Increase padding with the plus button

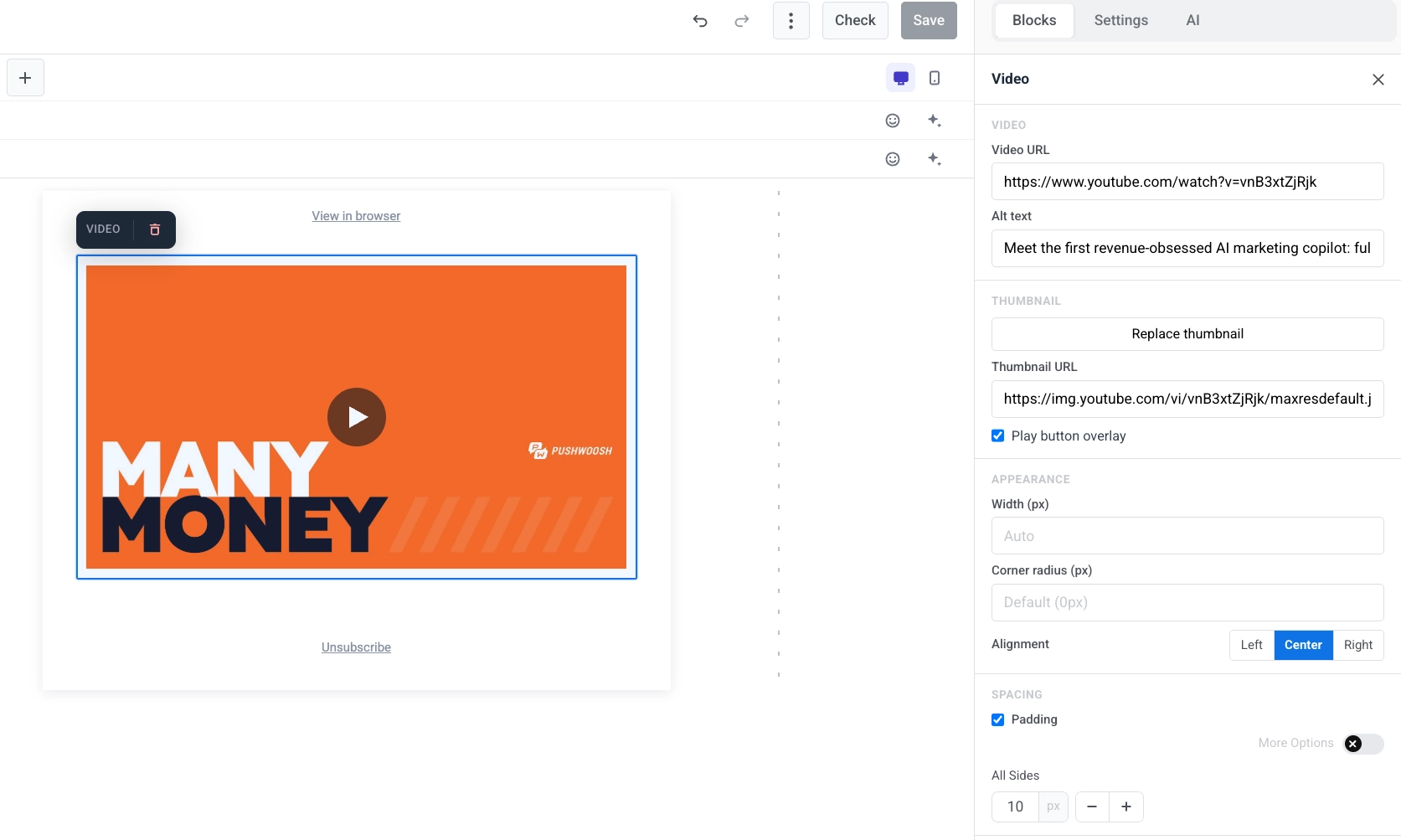pyautogui.click(x=1126, y=807)
